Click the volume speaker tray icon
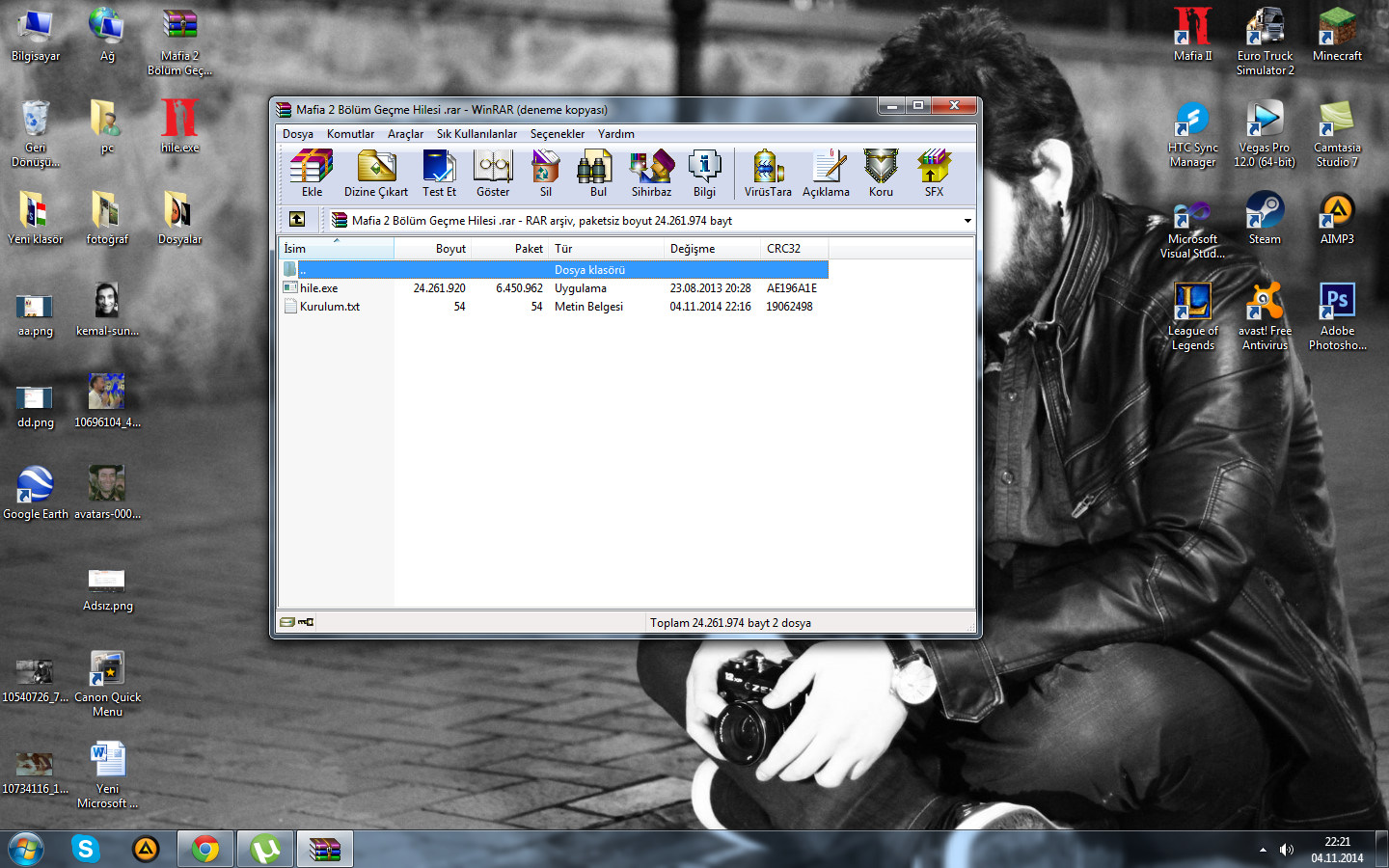This screenshot has height=868, width=1389. tap(1286, 850)
